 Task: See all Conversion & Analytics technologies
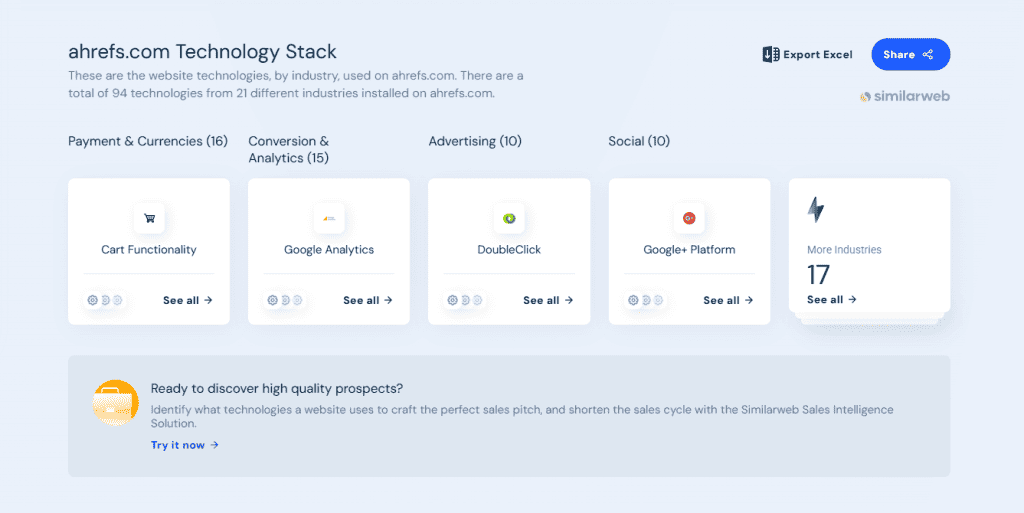(368, 300)
